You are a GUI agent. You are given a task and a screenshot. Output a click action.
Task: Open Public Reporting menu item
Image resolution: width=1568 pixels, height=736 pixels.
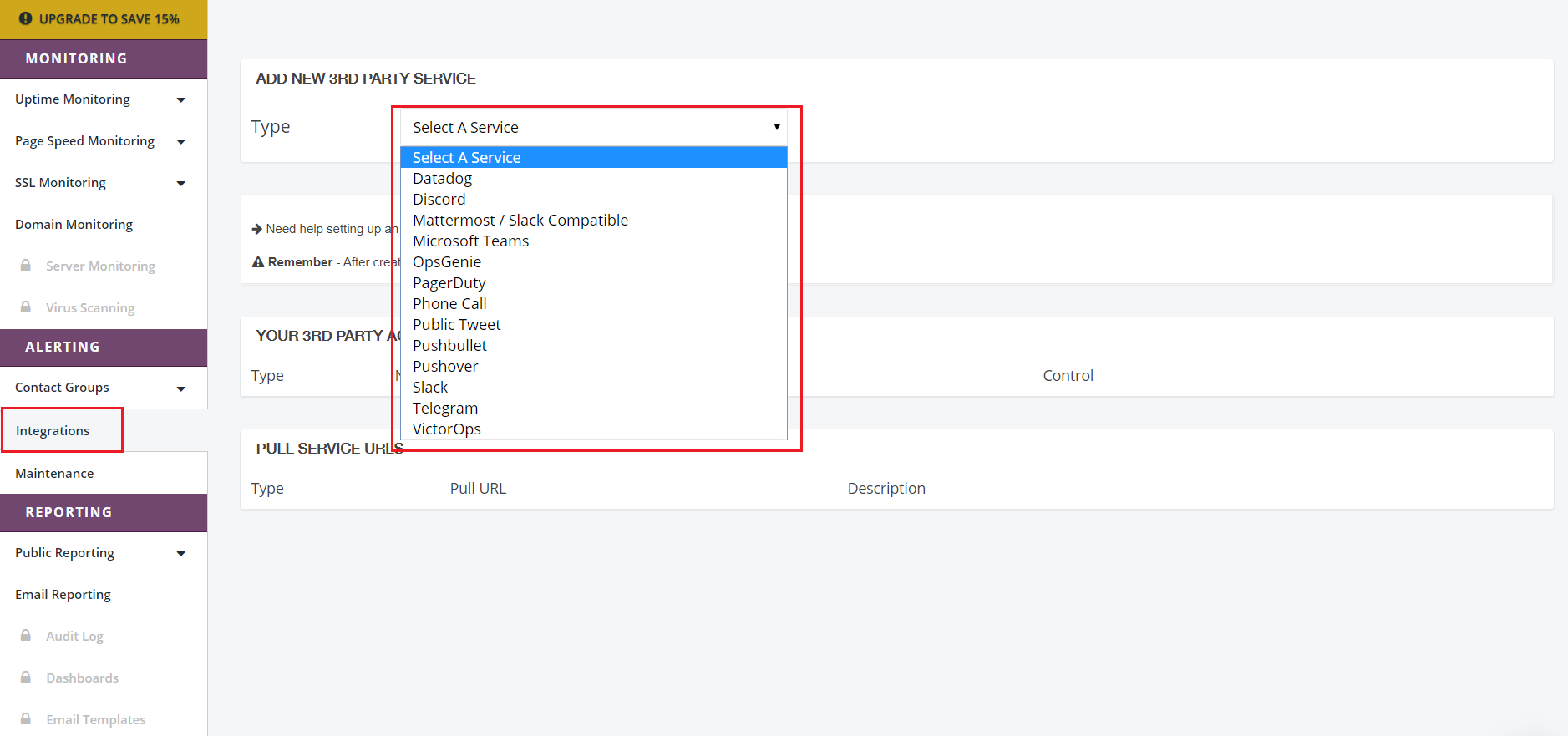coord(64,553)
